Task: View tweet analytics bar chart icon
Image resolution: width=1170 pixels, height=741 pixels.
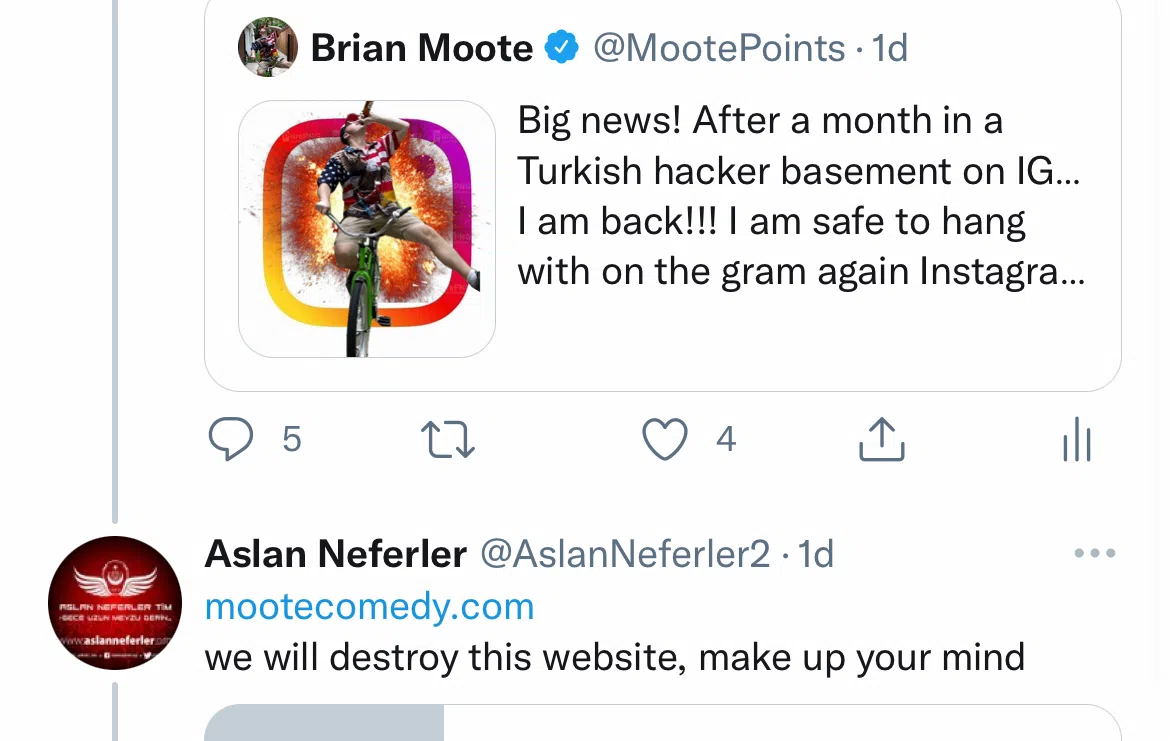Action: [x=1077, y=440]
